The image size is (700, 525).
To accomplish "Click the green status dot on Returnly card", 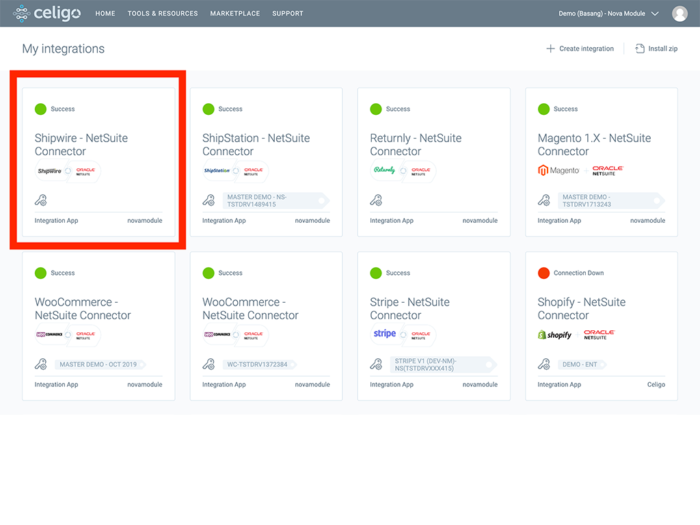I will pyautogui.click(x=376, y=109).
